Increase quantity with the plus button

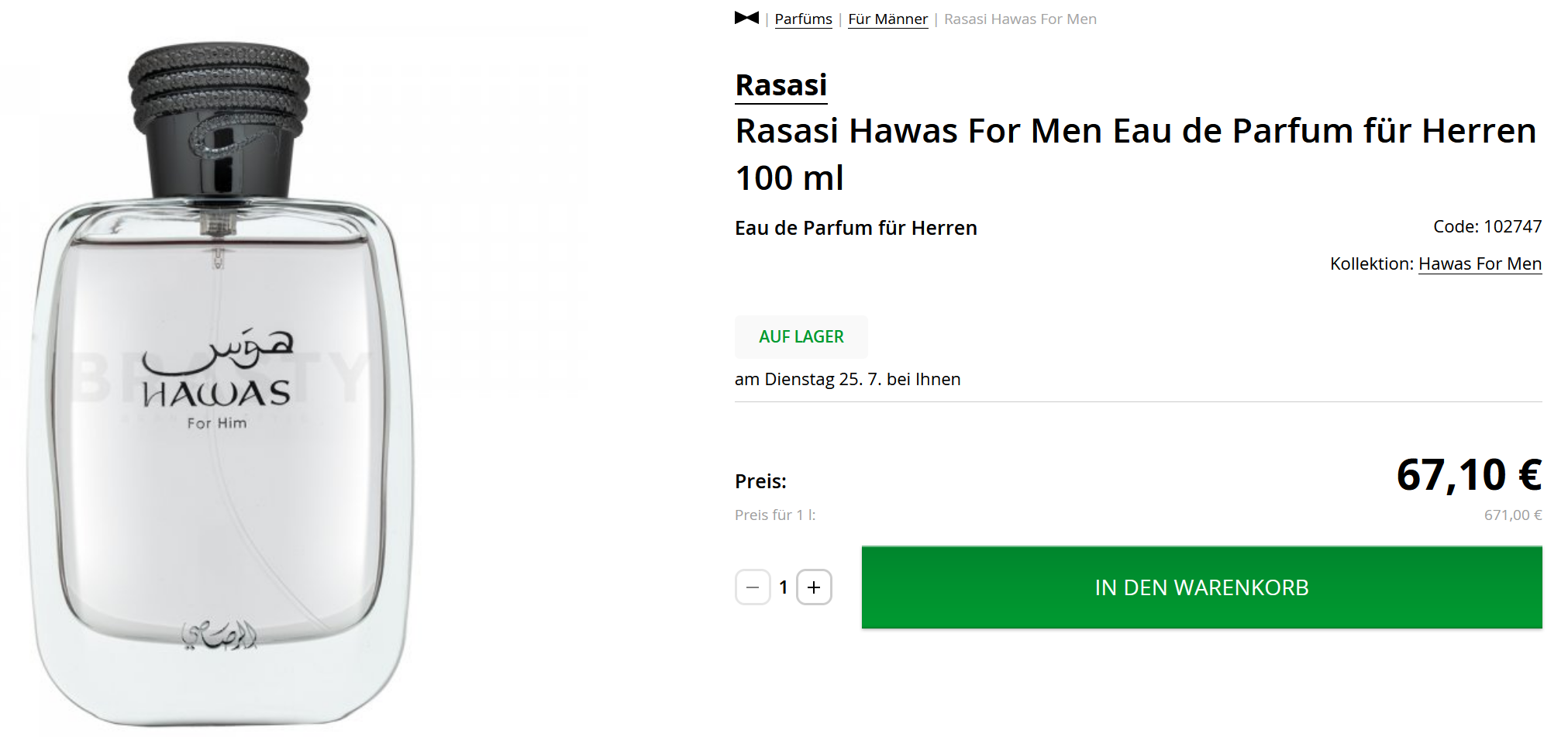(x=814, y=587)
